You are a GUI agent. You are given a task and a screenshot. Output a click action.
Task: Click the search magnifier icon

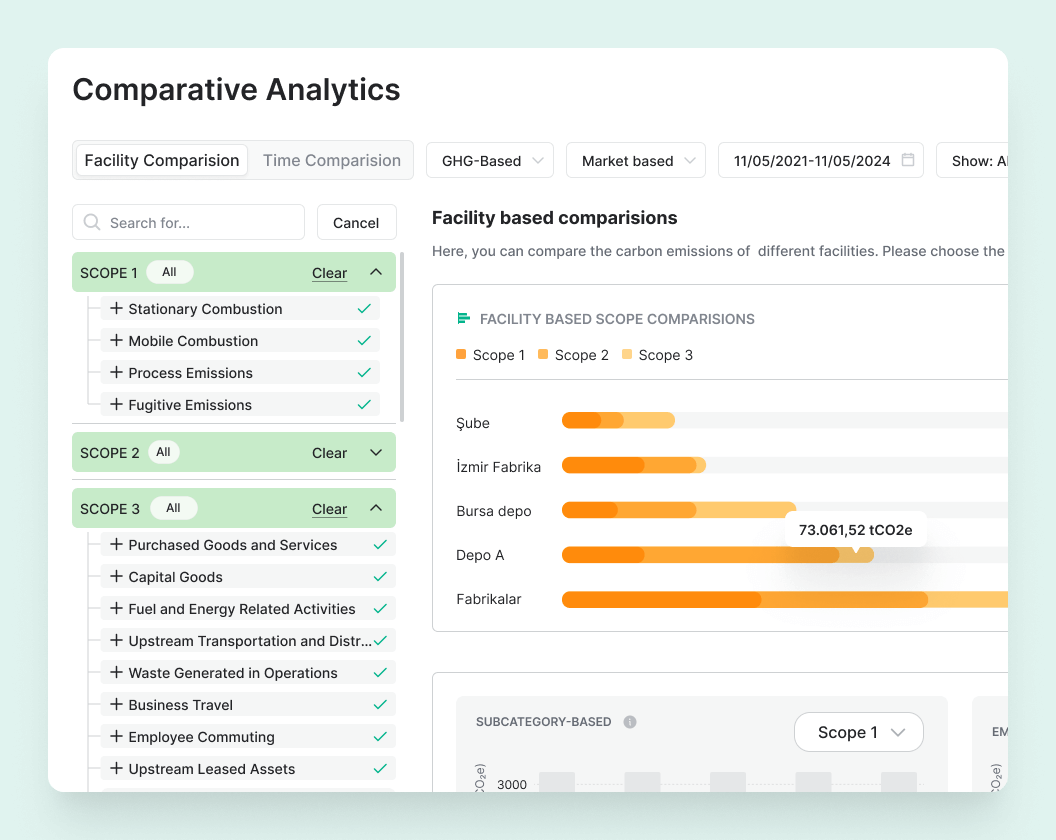[92, 222]
